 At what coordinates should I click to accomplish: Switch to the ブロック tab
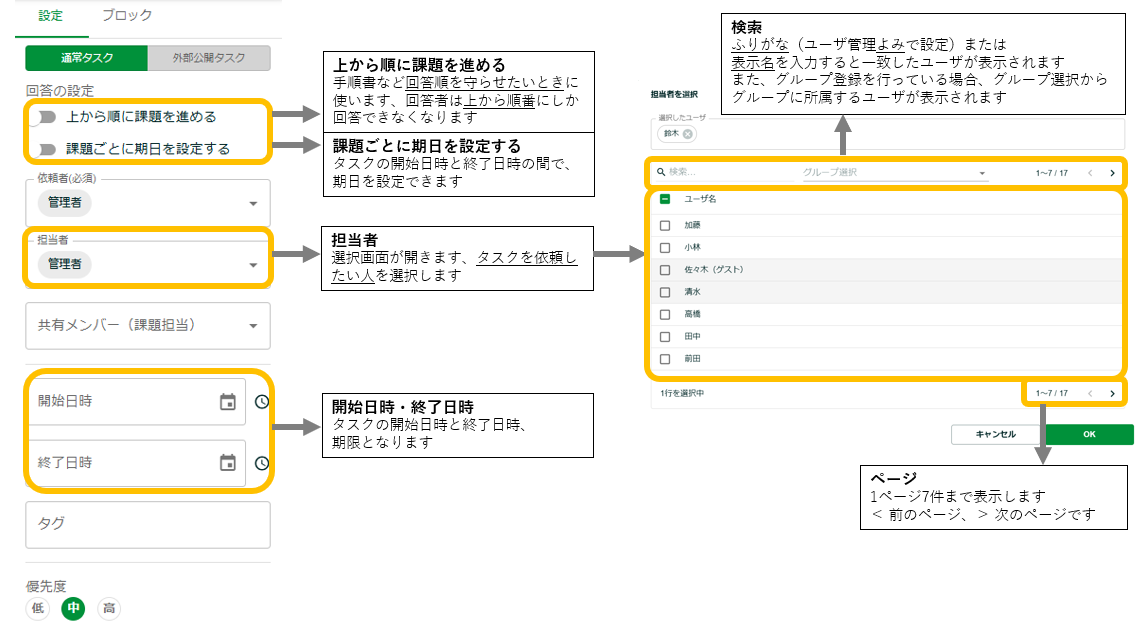pos(127,15)
